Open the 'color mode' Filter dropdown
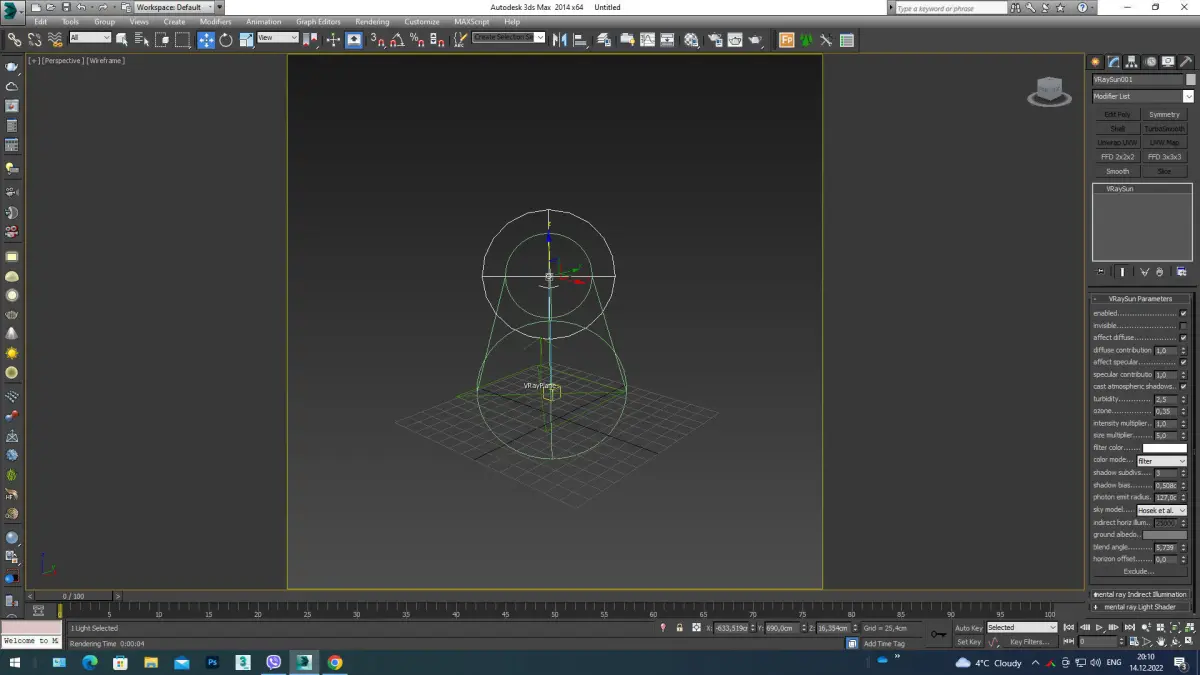This screenshot has height=675, width=1200. pos(1161,461)
